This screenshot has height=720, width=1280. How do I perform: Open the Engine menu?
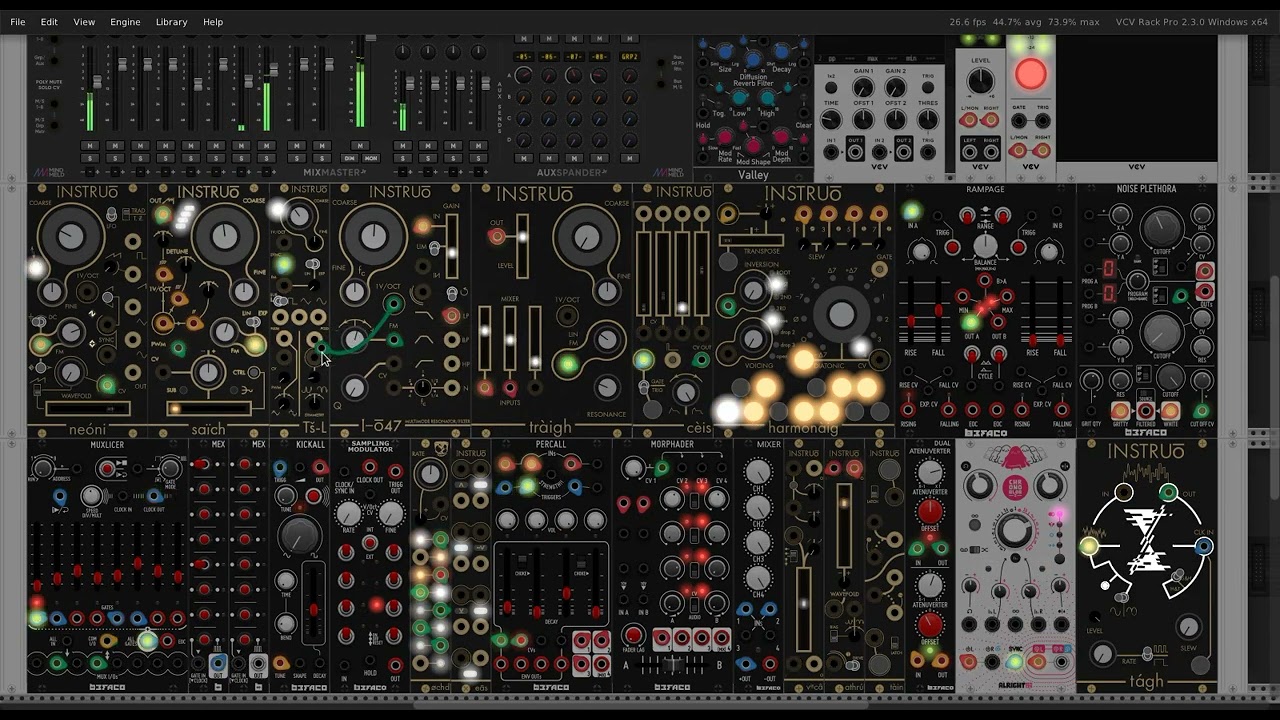tap(125, 21)
